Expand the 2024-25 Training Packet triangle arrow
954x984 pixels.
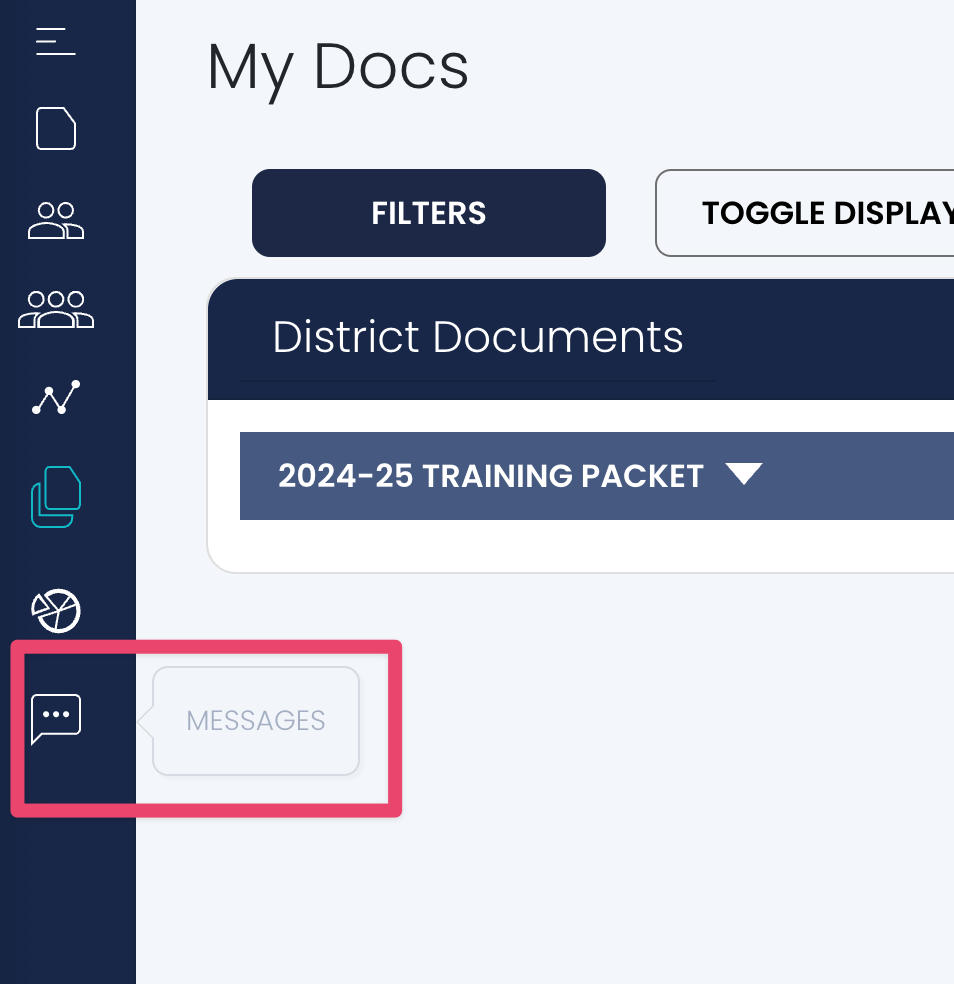744,475
